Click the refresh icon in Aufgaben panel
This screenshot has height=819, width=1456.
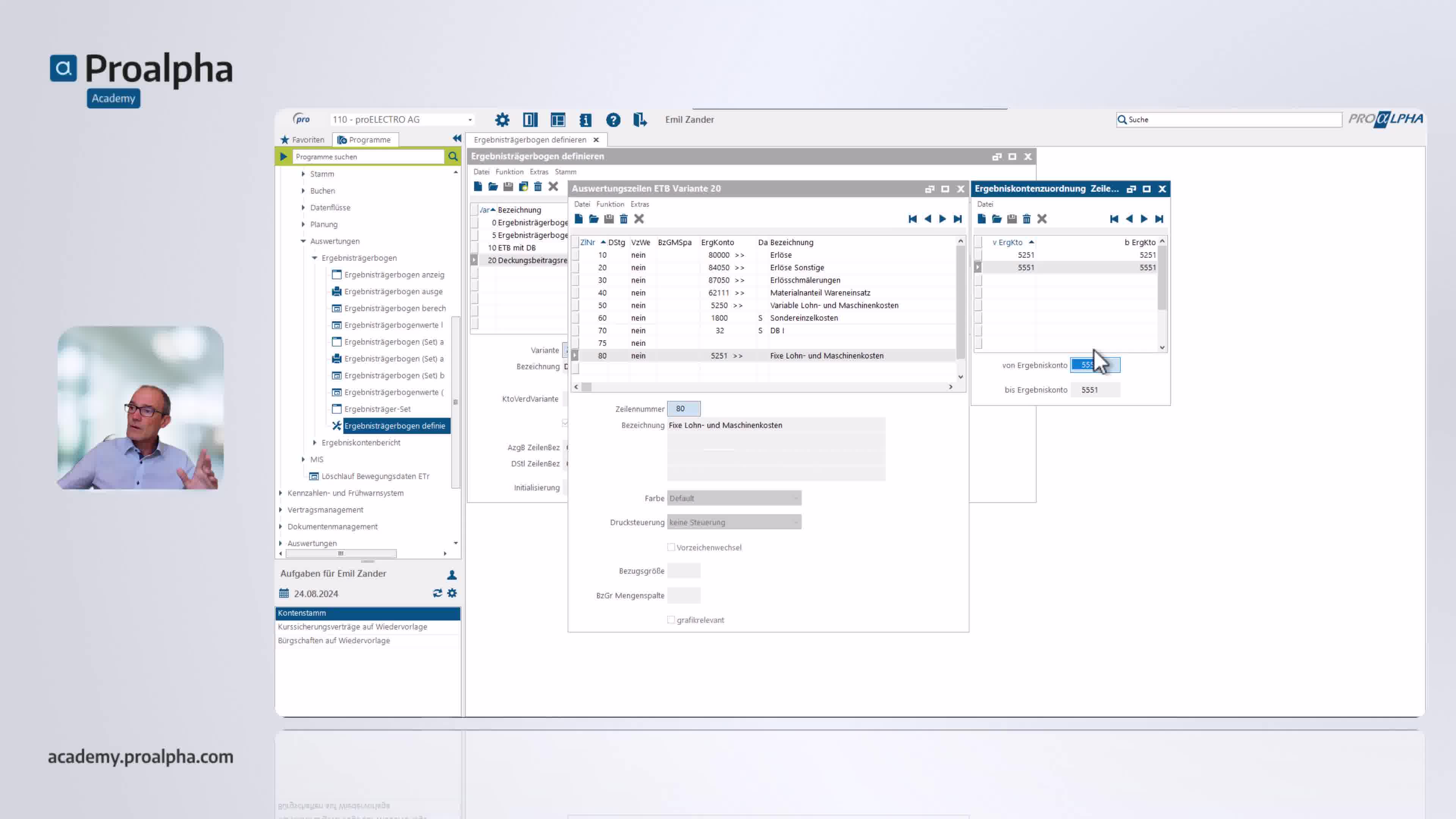pyautogui.click(x=437, y=593)
